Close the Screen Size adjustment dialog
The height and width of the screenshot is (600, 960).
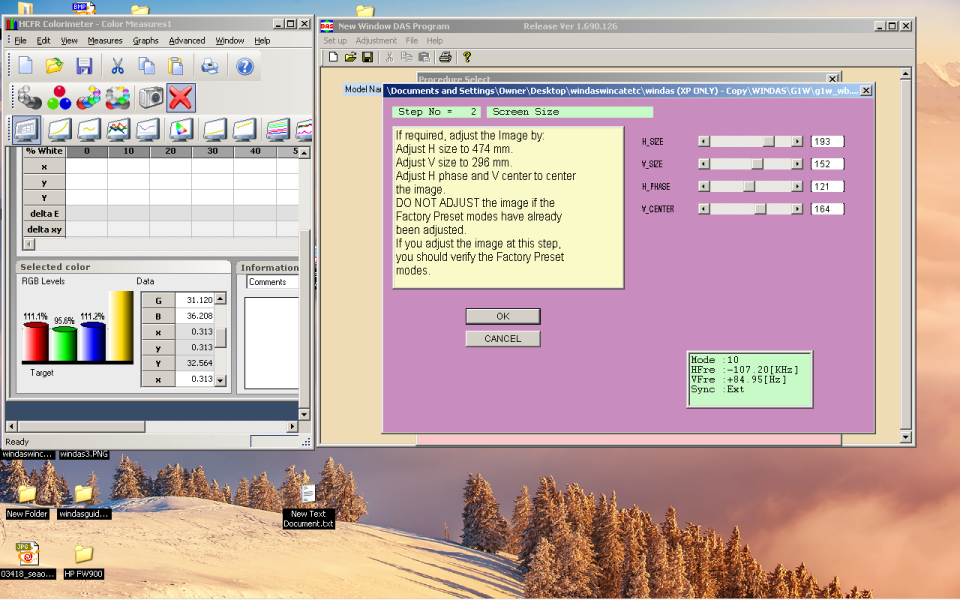pyautogui.click(x=866, y=91)
